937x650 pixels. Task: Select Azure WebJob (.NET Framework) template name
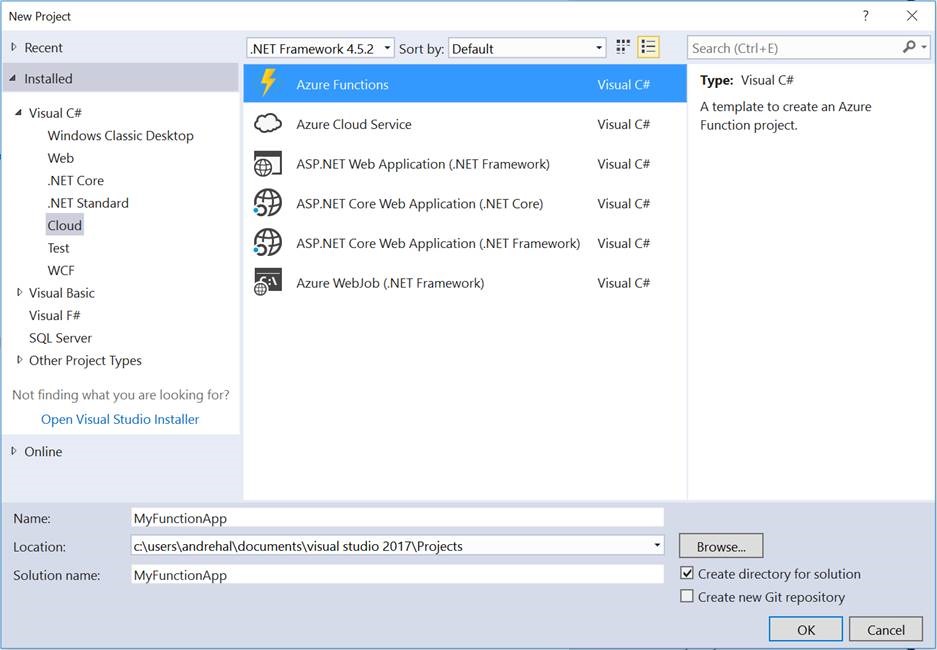tap(390, 283)
